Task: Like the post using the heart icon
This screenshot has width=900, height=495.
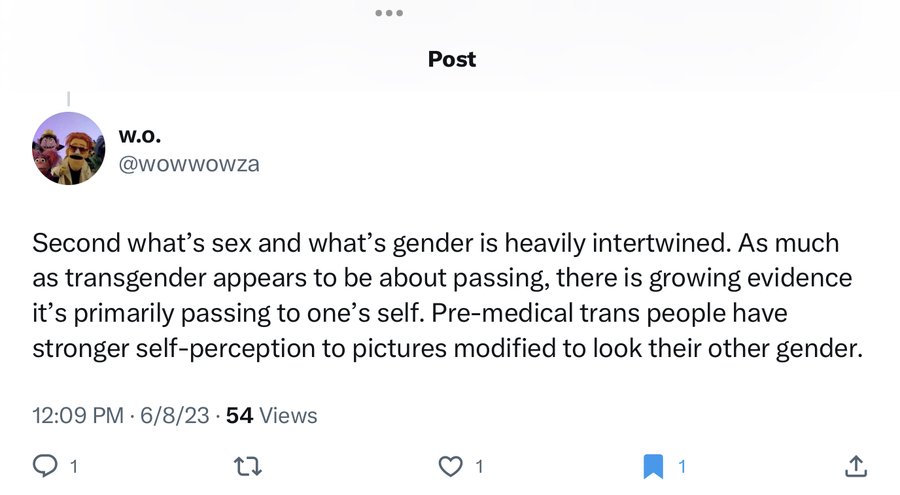Action: point(451,466)
